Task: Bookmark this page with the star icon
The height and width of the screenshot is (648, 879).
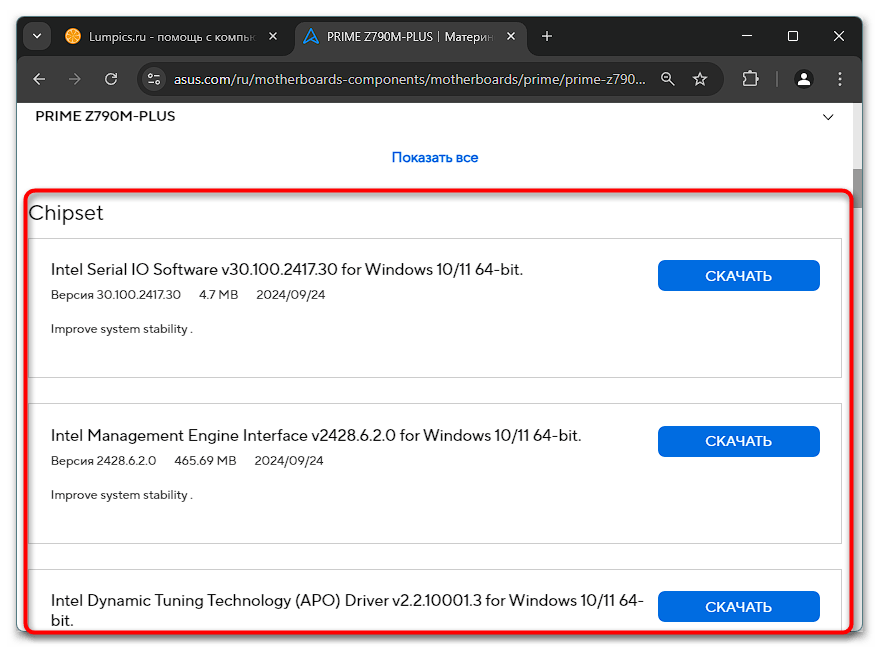Action: (700, 79)
